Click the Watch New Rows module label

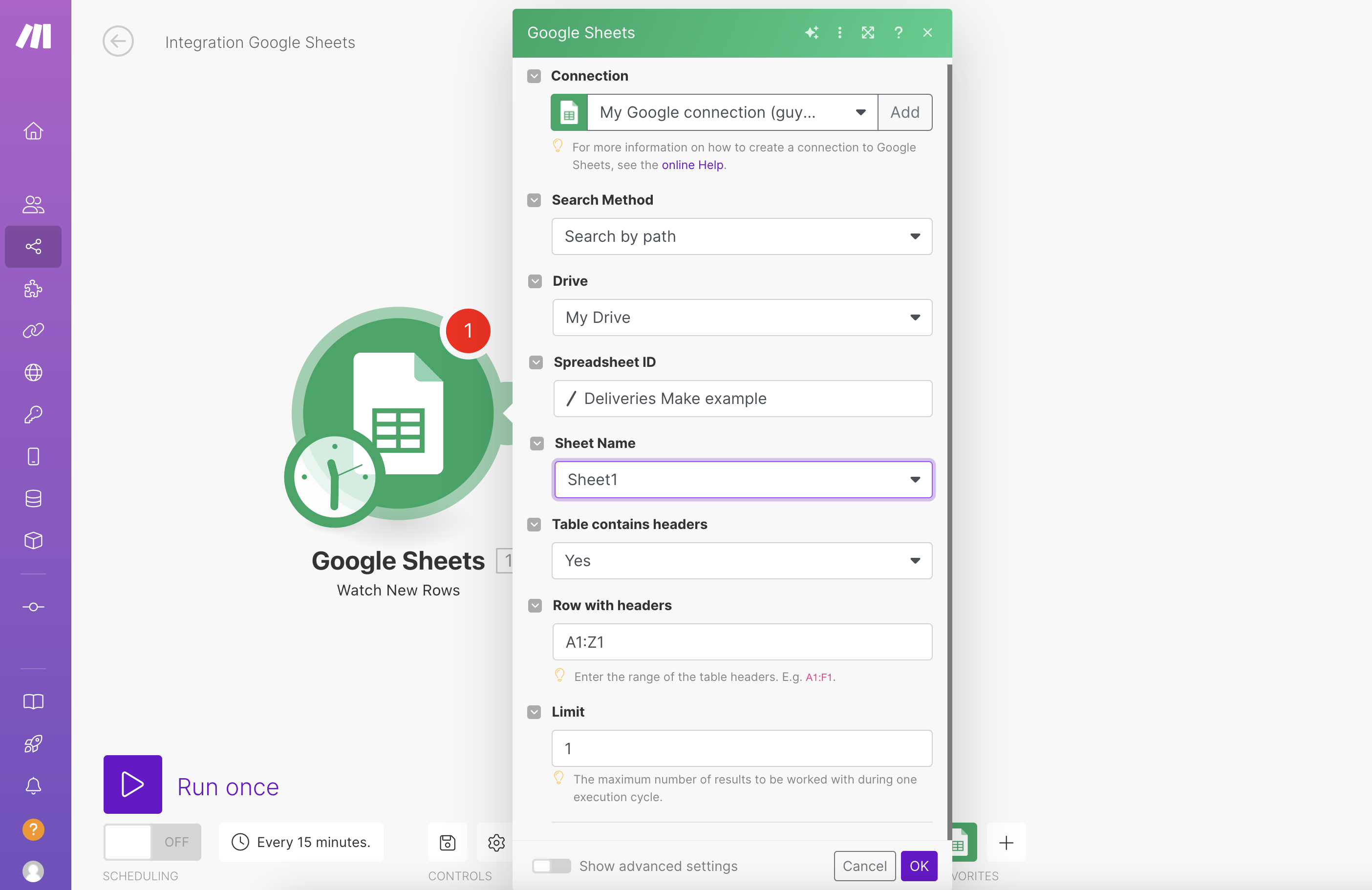[398, 590]
